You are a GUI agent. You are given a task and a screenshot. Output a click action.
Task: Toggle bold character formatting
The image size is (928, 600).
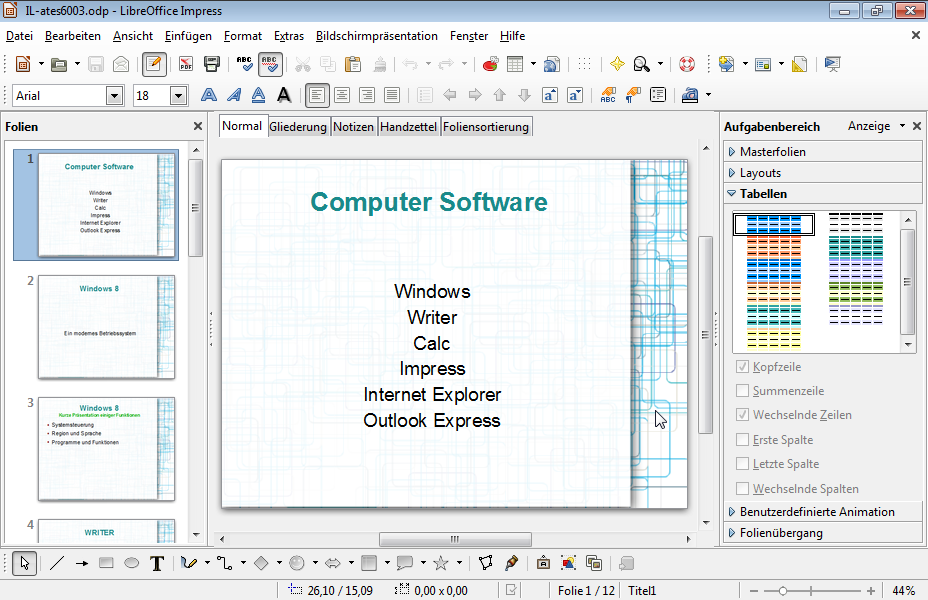tap(283, 95)
